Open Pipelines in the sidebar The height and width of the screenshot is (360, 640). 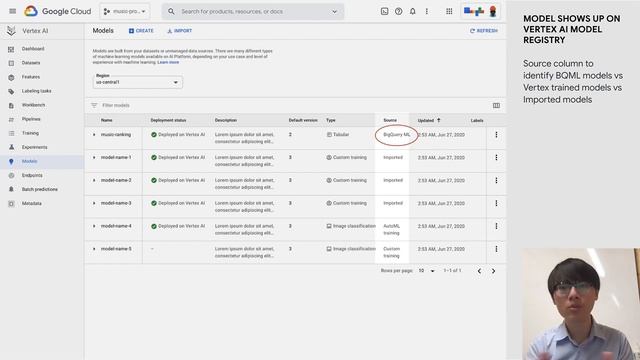click(31, 119)
